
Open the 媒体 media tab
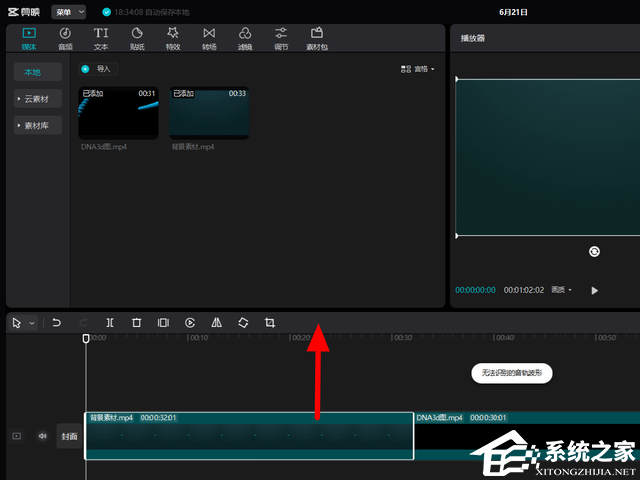[x=29, y=39]
